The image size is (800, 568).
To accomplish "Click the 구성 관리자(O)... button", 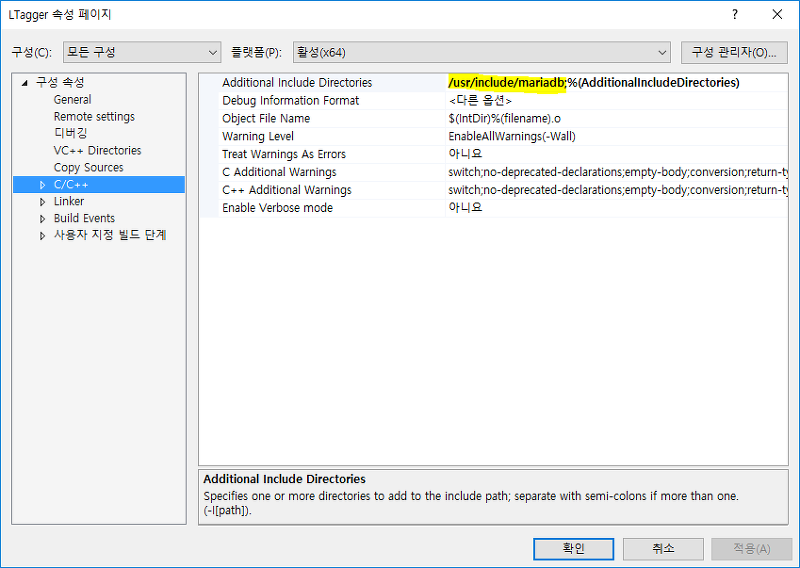I will click(734, 53).
